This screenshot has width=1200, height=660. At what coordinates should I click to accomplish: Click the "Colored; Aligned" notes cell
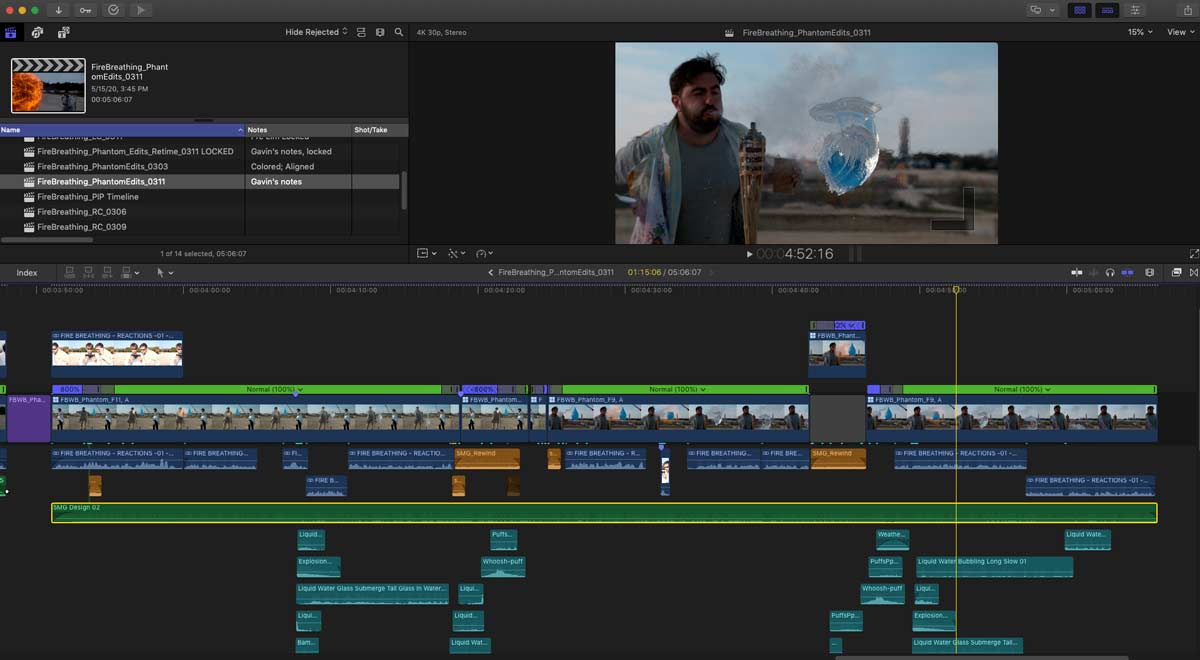[x=282, y=166]
